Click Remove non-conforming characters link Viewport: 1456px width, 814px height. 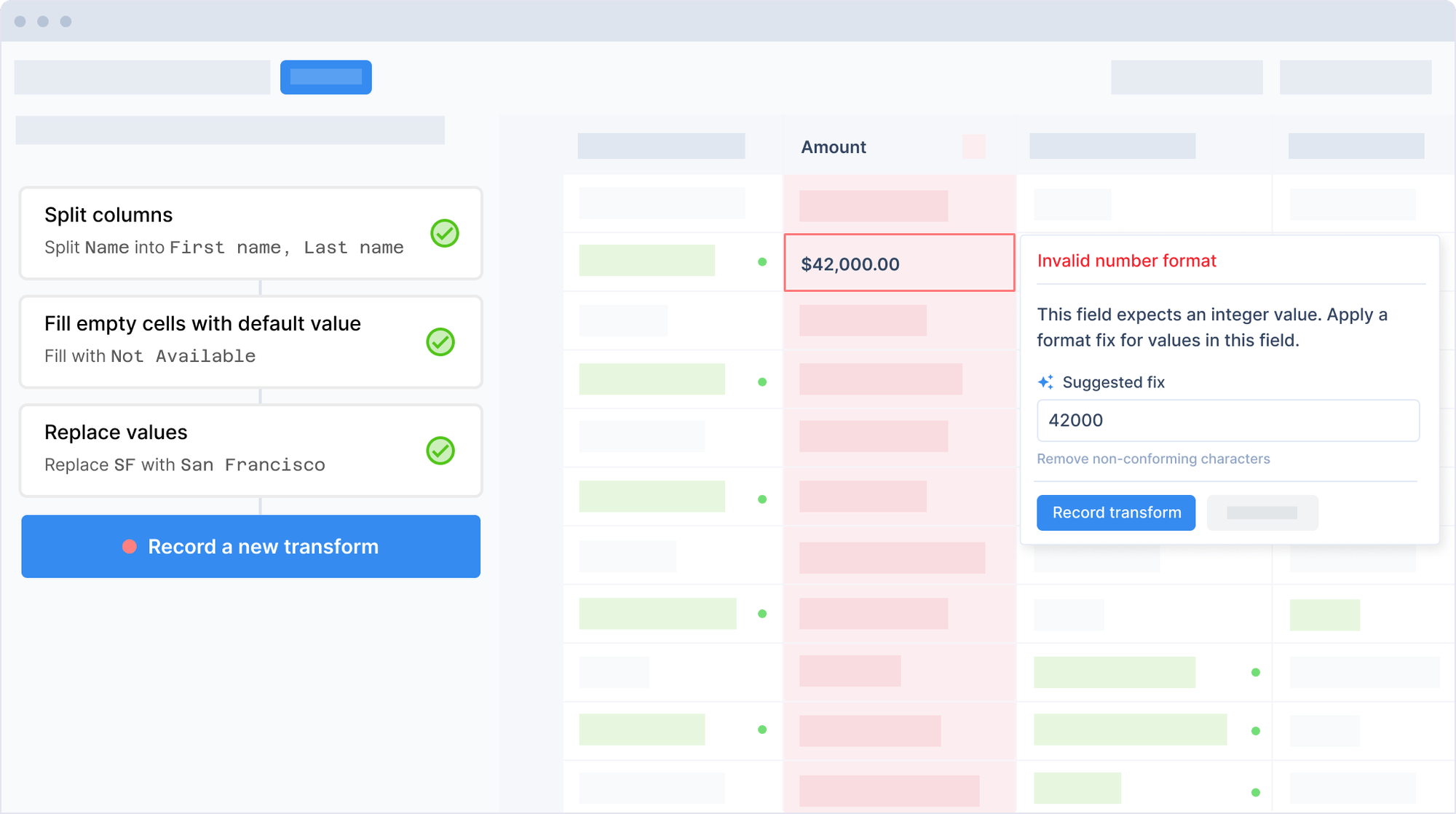(1153, 459)
